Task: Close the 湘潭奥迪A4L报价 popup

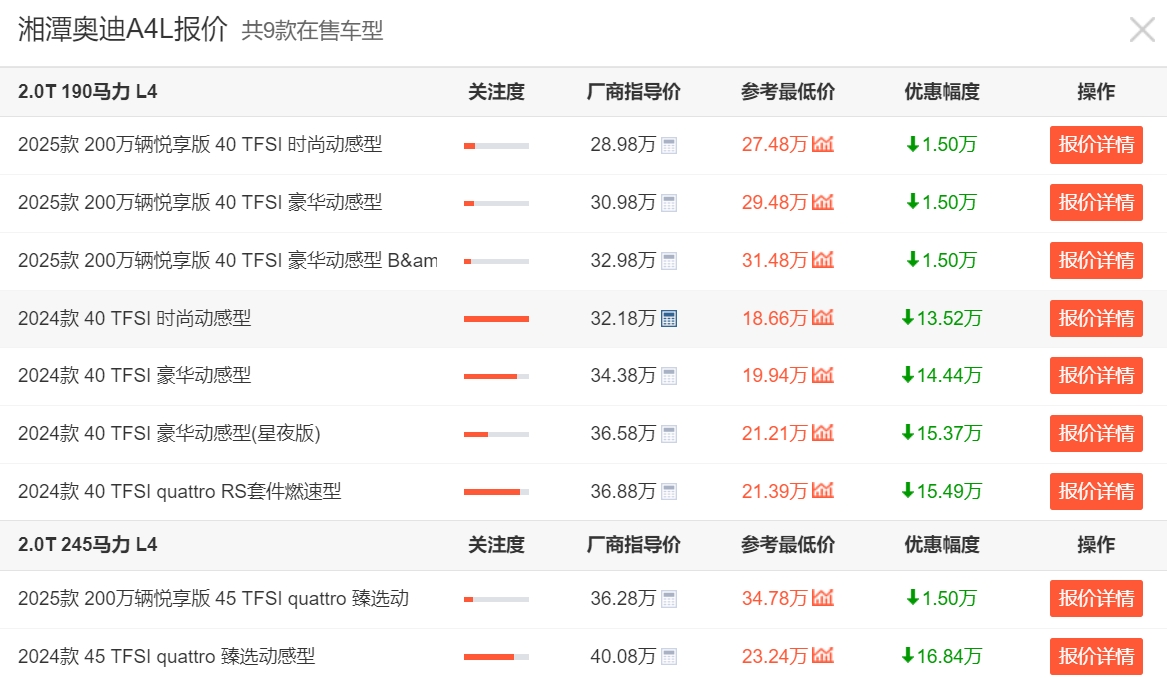Action: (1142, 30)
